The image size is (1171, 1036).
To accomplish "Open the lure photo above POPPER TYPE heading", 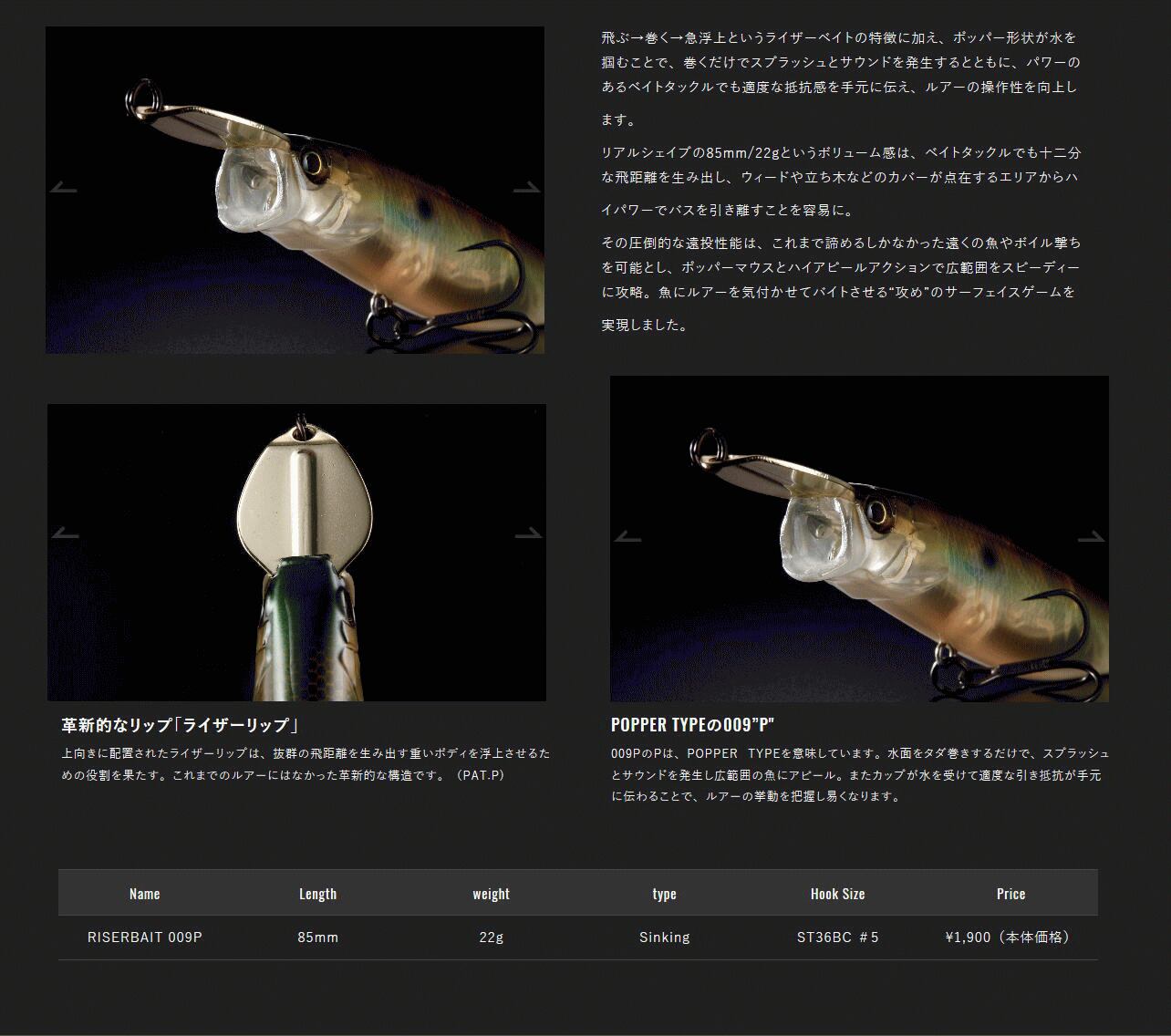I will (860, 539).
